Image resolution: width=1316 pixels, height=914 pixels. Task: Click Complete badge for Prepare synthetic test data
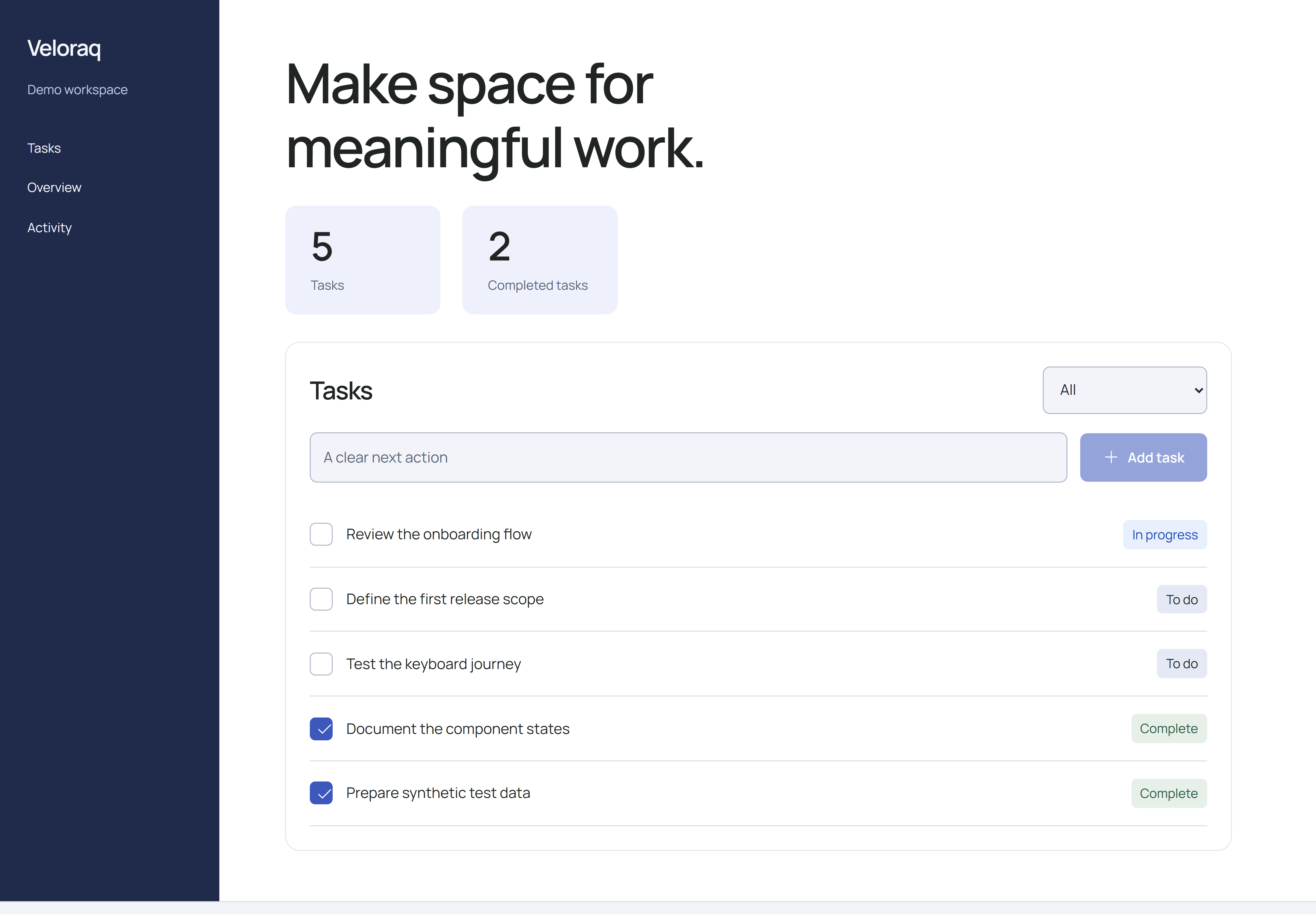tap(1168, 793)
